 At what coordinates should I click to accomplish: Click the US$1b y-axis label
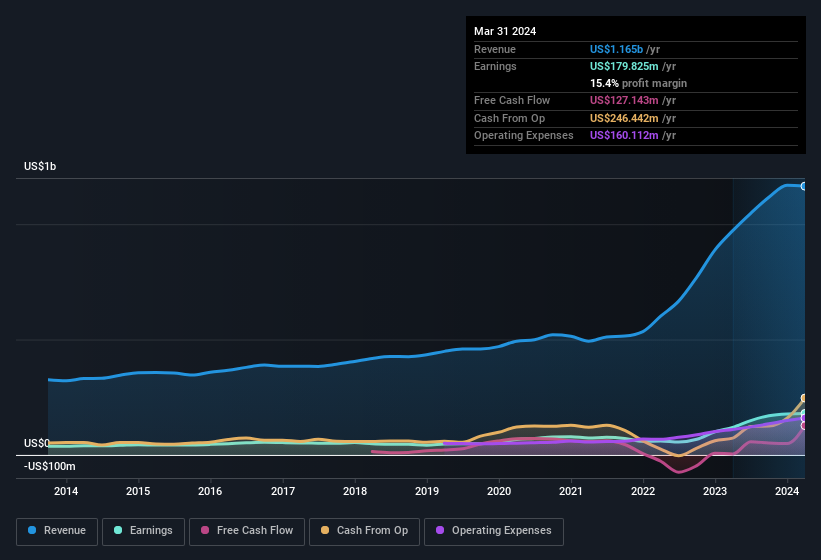pyautogui.click(x=40, y=166)
